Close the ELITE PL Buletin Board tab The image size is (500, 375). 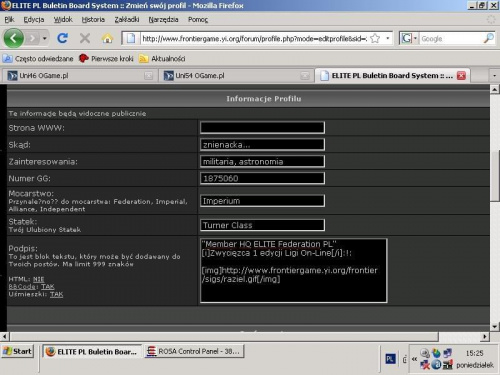click(x=461, y=76)
